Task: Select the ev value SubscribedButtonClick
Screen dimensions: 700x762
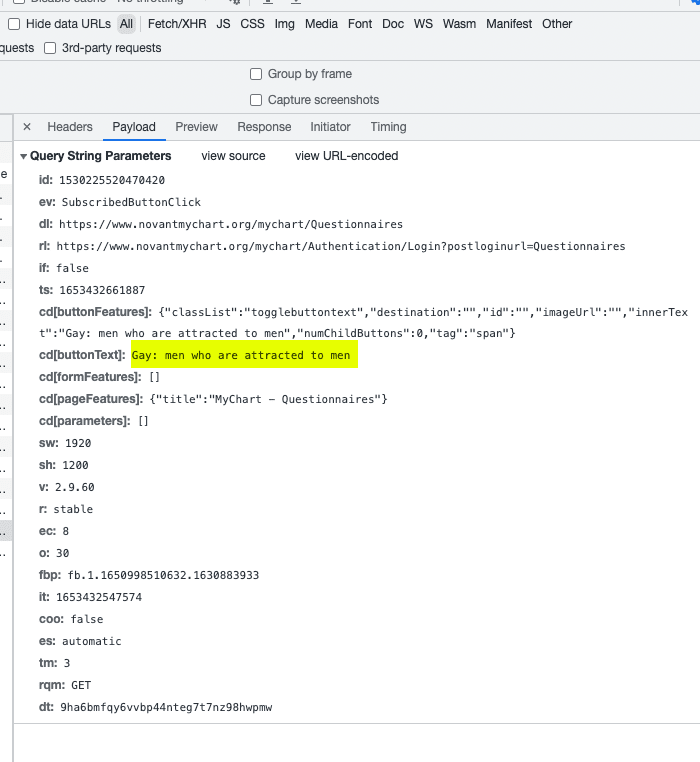Action: point(131,202)
